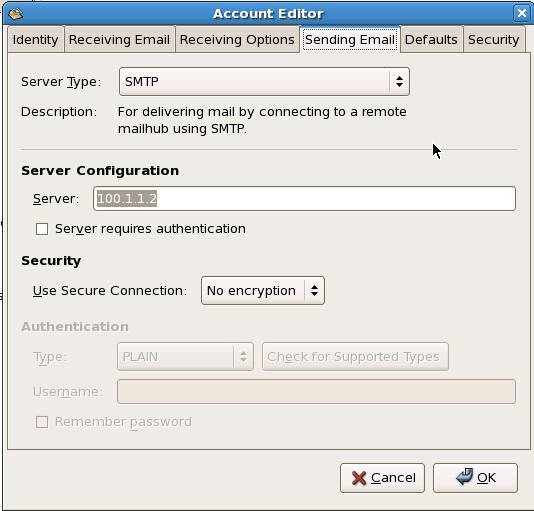The height and width of the screenshot is (511, 534).
Task: Click the Server Configuration heading
Action: tap(100, 170)
